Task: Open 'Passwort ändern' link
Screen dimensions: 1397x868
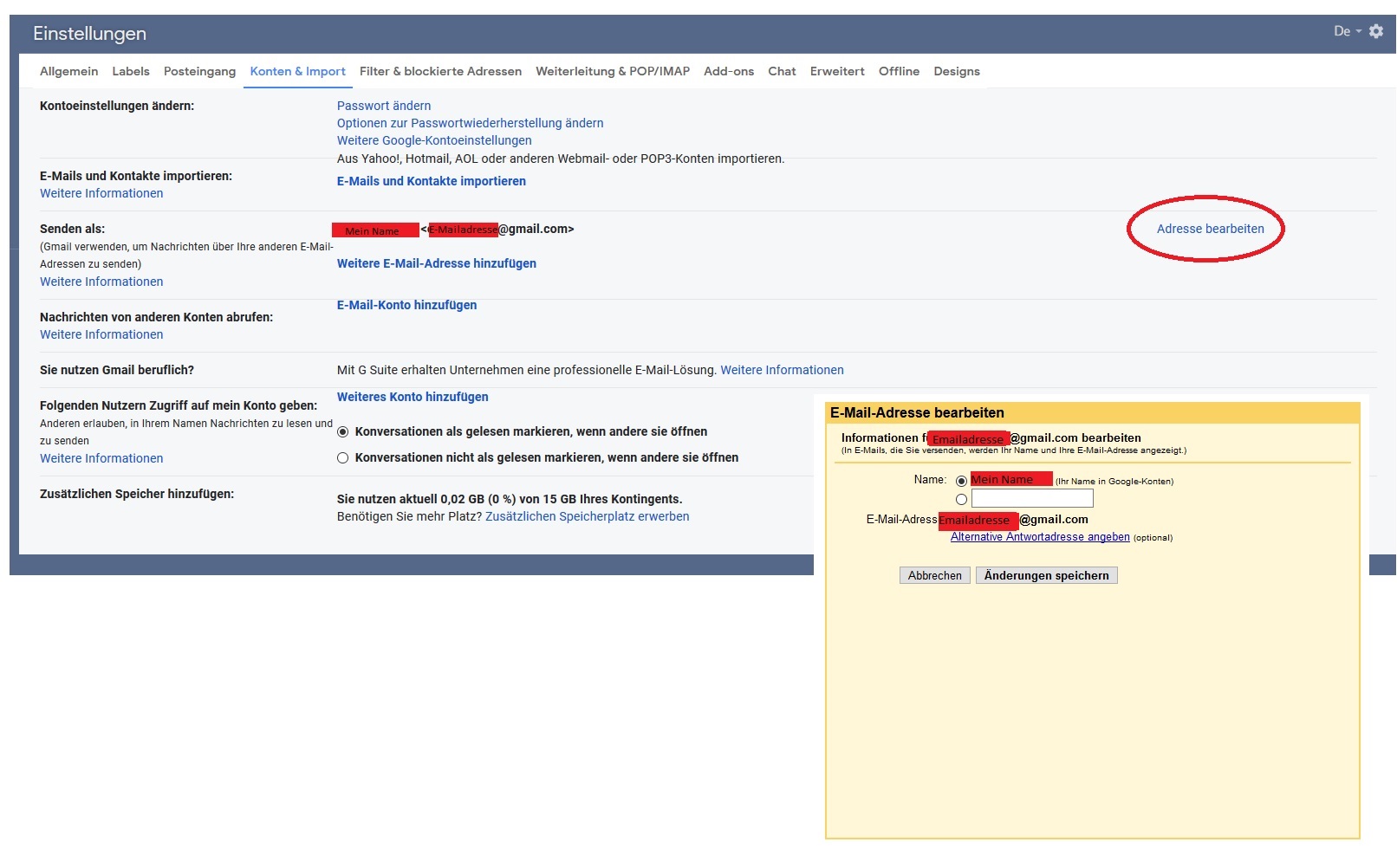Action: click(383, 105)
